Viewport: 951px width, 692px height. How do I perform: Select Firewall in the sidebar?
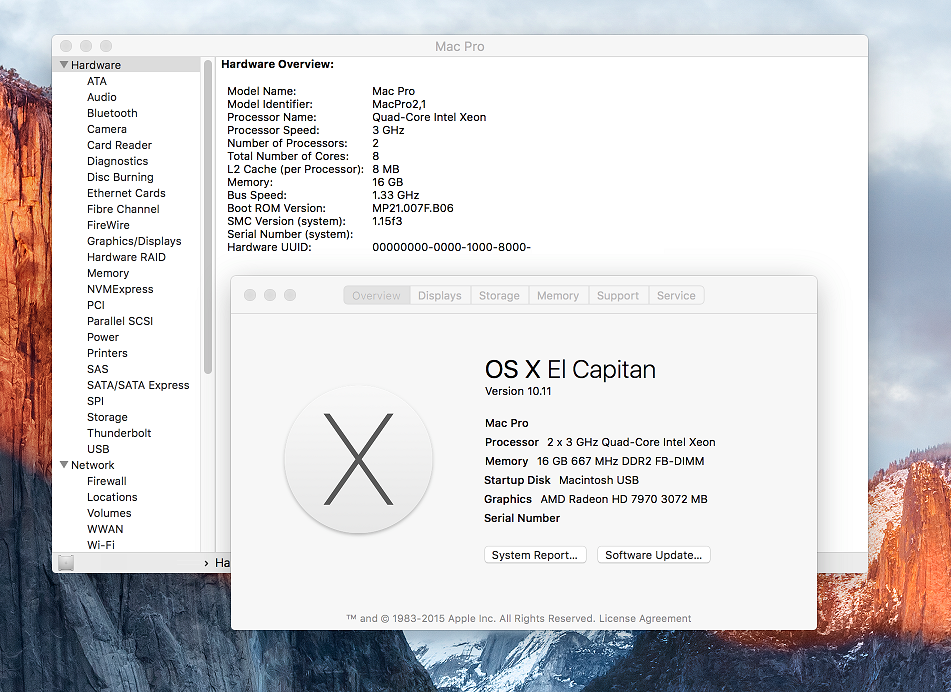pyautogui.click(x=107, y=481)
